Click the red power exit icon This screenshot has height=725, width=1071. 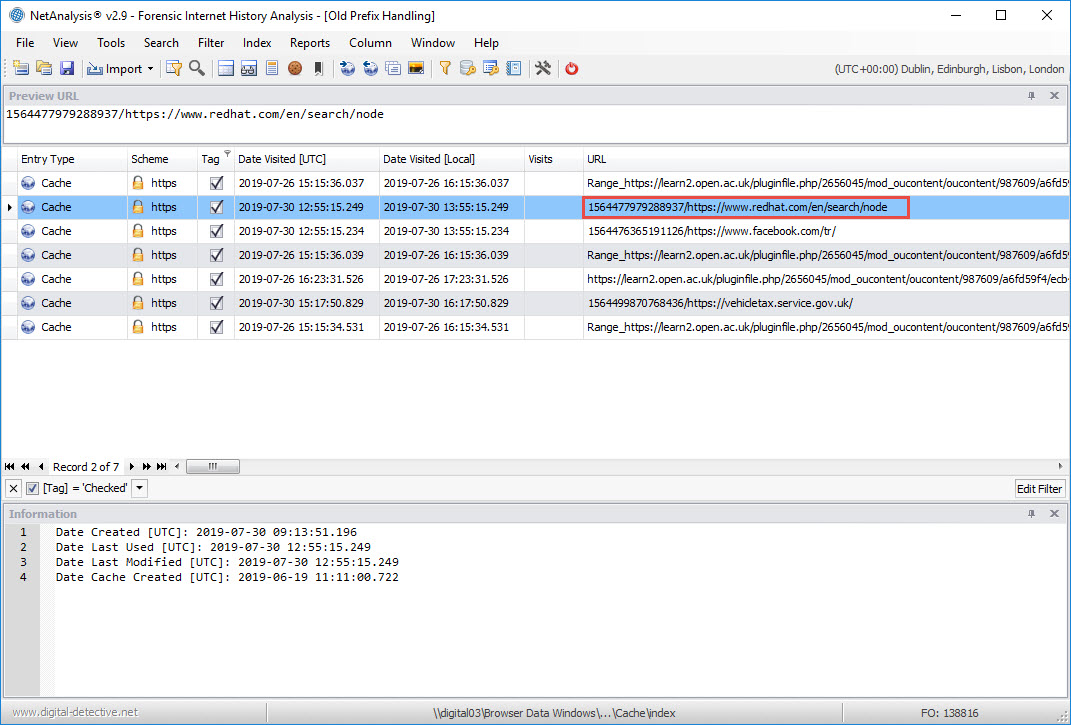coord(572,68)
